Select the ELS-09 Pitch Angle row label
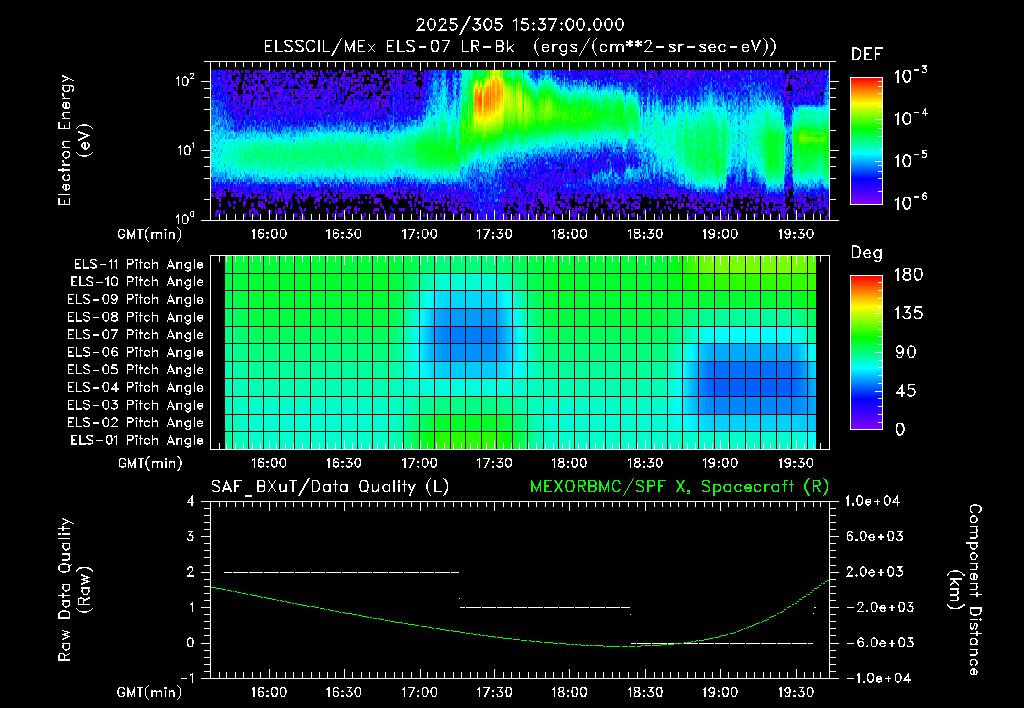 click(x=136, y=300)
